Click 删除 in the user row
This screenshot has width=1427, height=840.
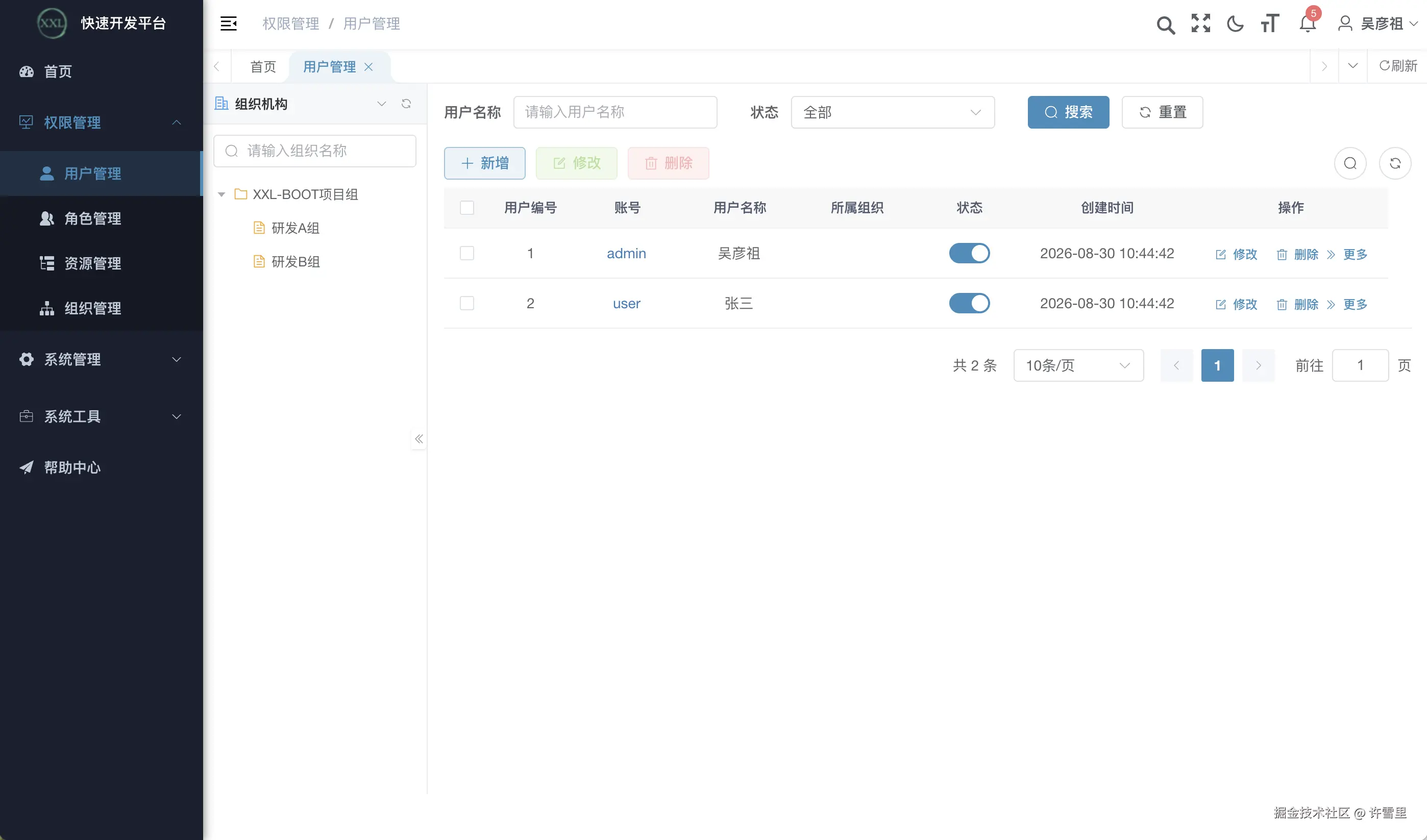[1297, 305]
